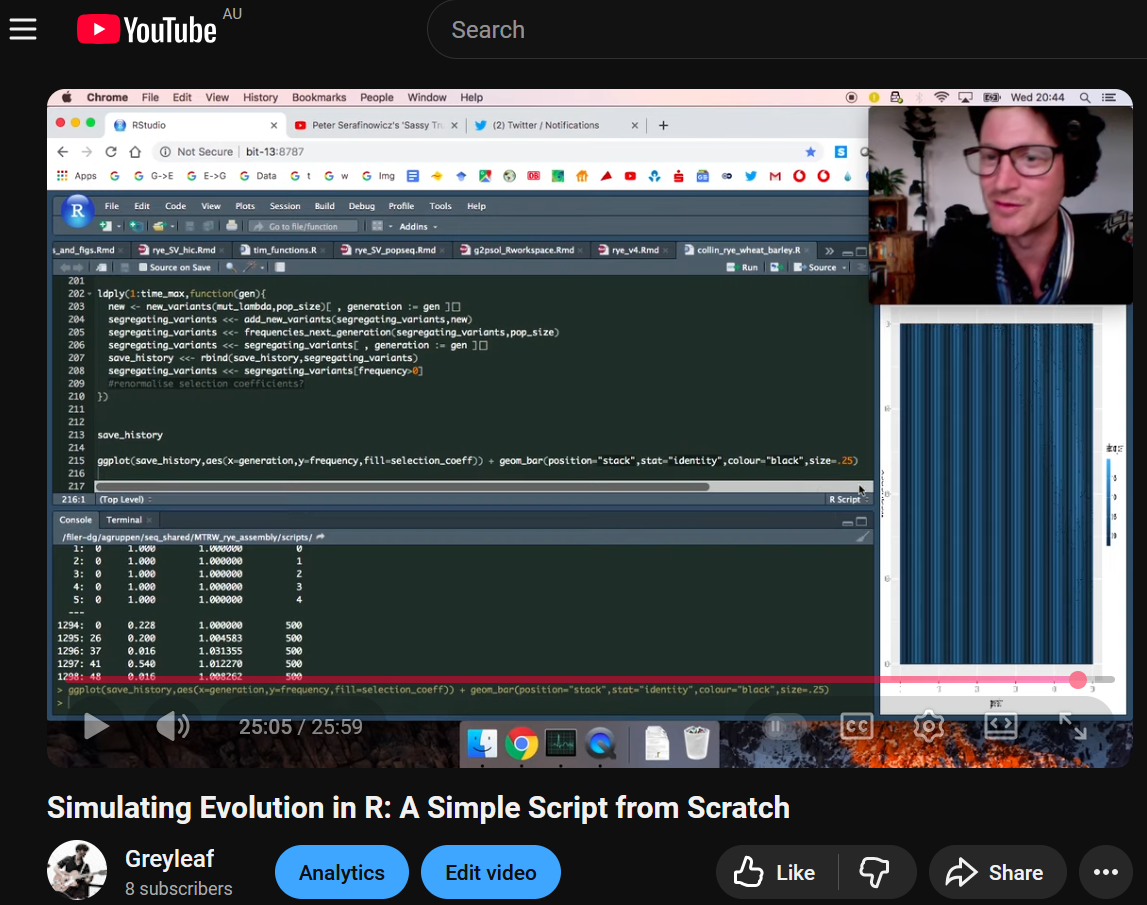Toggle the autoplay switch in the player
Image resolution: width=1147 pixels, height=905 pixels.
tap(783, 726)
